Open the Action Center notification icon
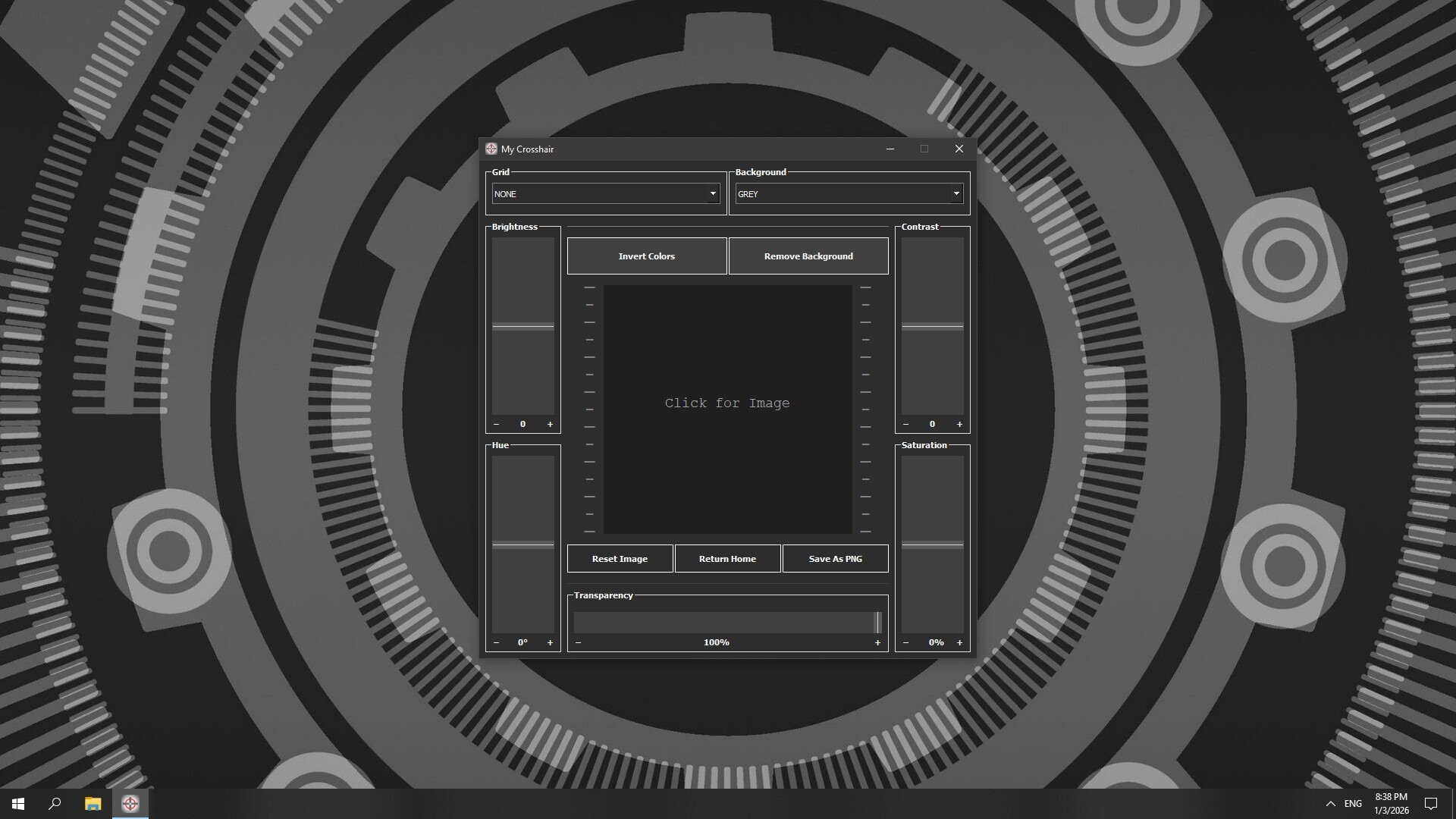1456x819 pixels. [1432, 803]
